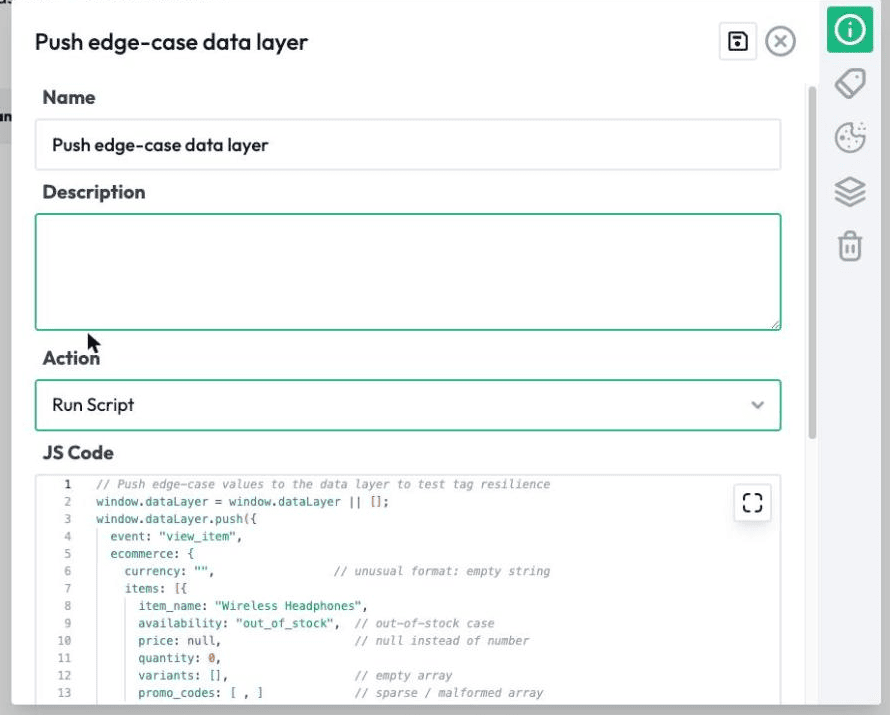
Task: Click the dialog vertical scrollbar
Action: (812, 262)
